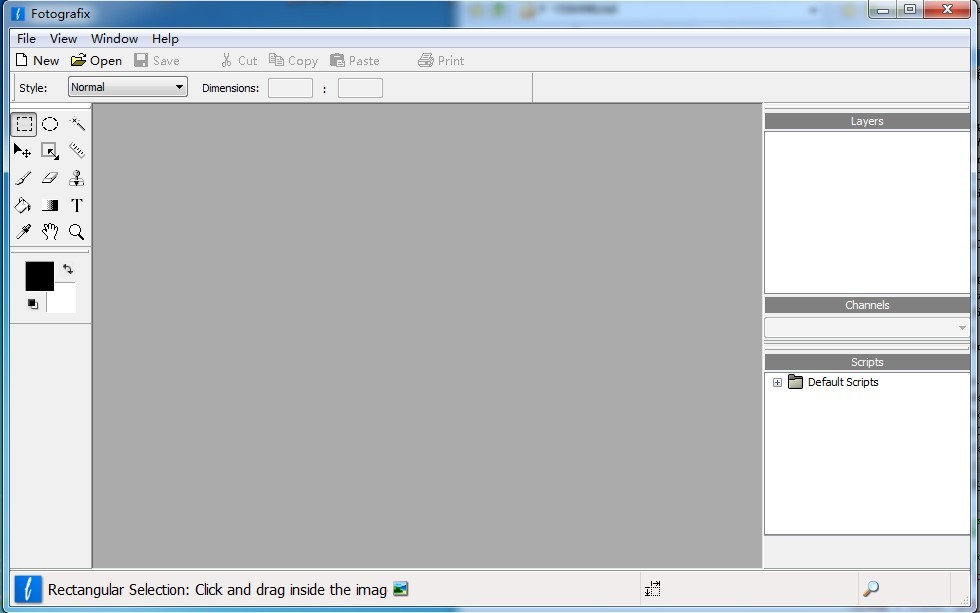Select the Paint Bucket fill tool

pyautogui.click(x=23, y=206)
